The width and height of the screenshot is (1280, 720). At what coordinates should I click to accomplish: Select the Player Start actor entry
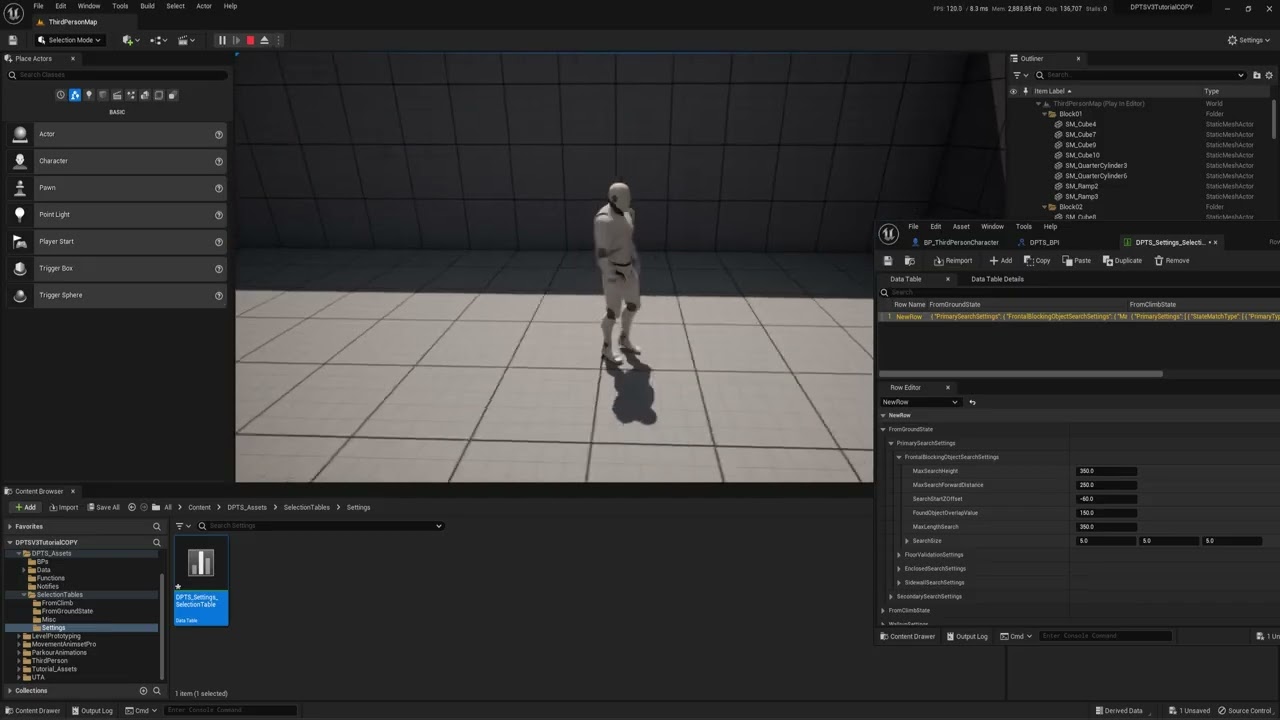pos(117,241)
